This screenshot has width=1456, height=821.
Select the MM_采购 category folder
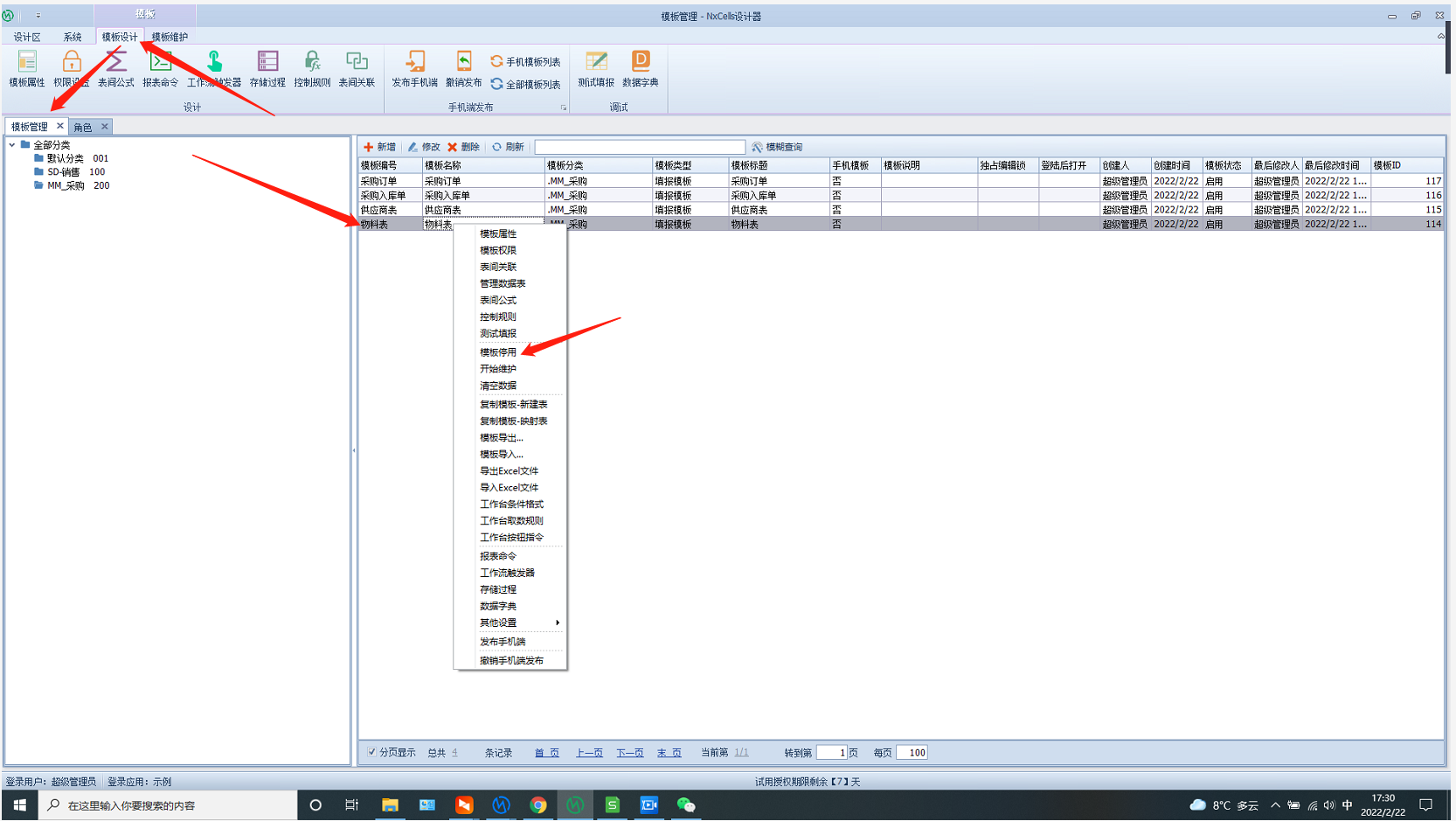tap(66, 185)
